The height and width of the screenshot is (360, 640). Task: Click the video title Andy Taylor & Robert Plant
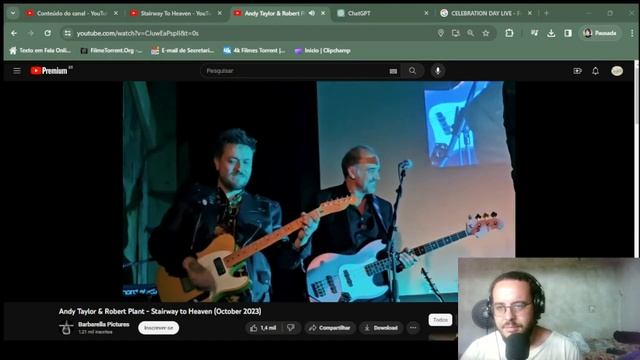pyautogui.click(x=160, y=311)
